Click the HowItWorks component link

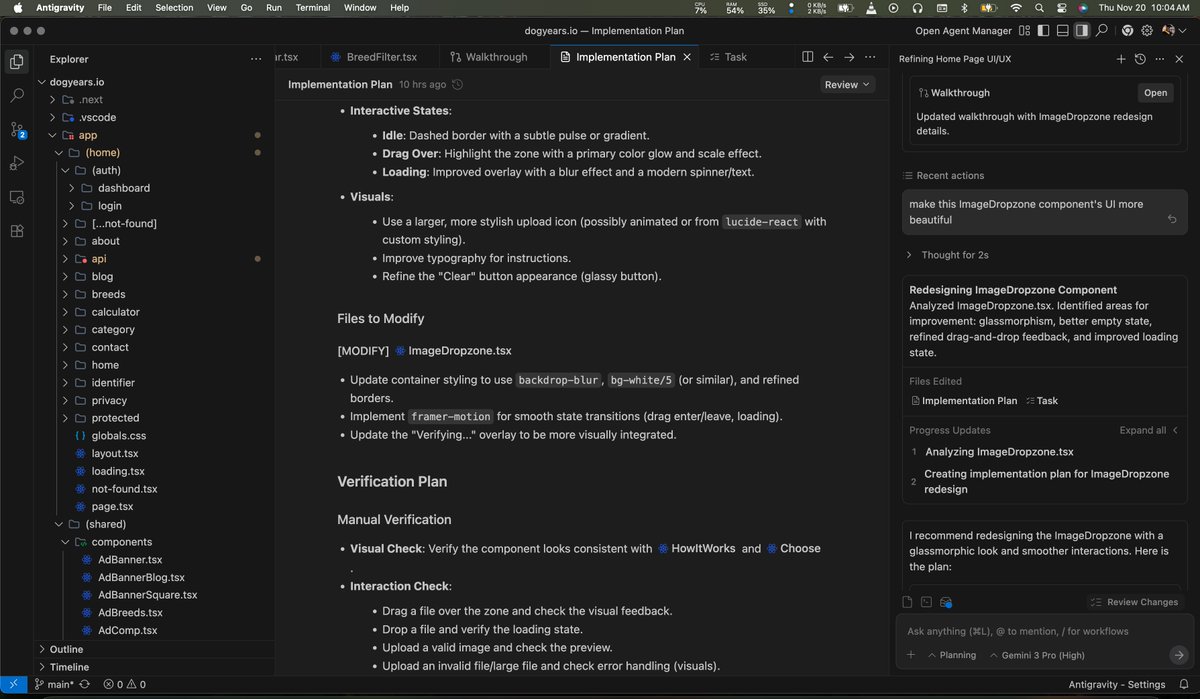pos(696,549)
